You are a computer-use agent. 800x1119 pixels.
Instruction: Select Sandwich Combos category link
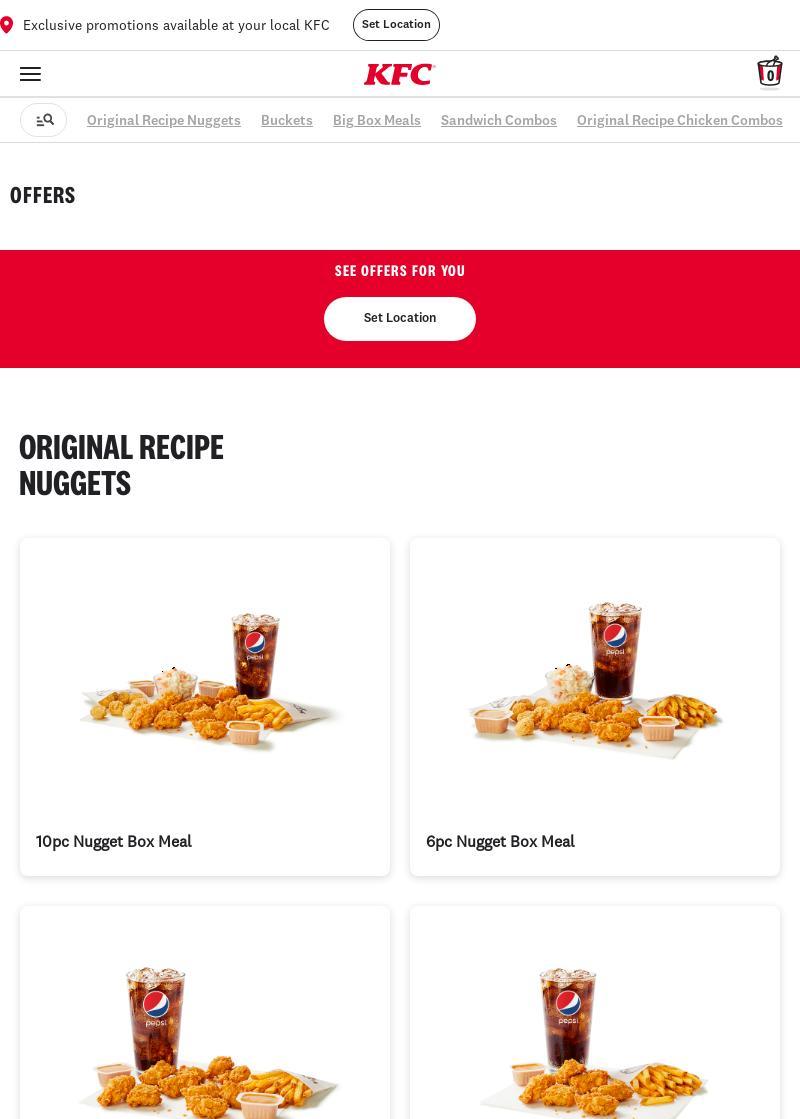pos(499,120)
